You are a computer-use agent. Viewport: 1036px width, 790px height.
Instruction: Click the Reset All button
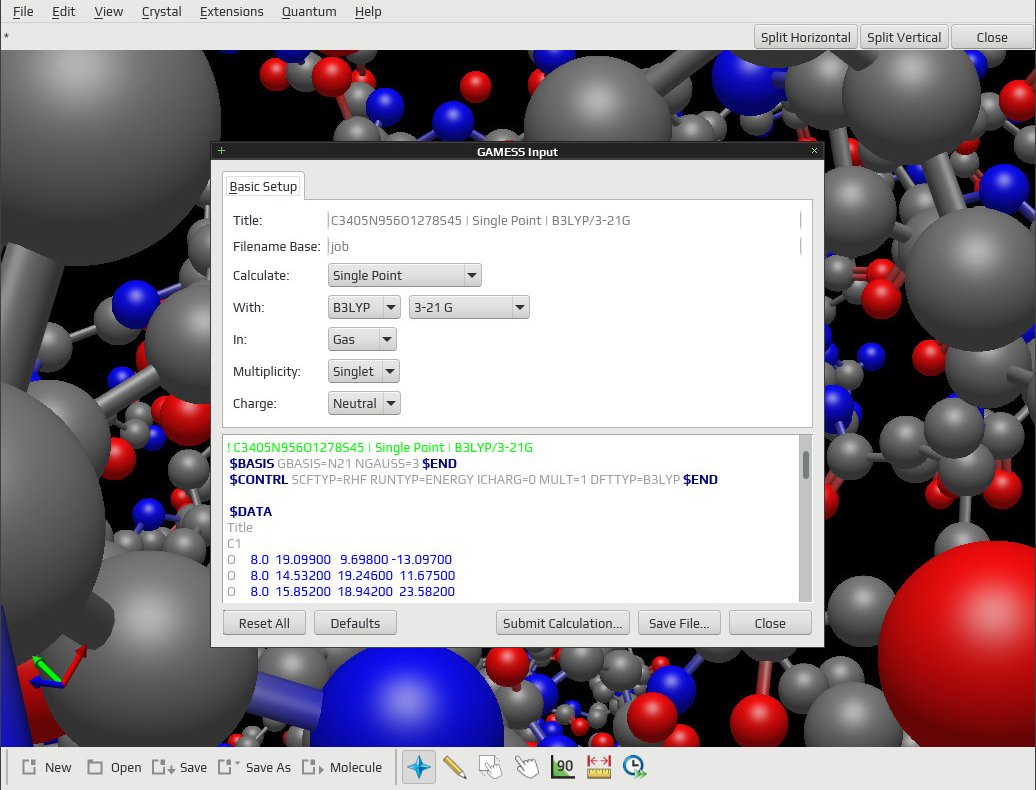[264, 623]
